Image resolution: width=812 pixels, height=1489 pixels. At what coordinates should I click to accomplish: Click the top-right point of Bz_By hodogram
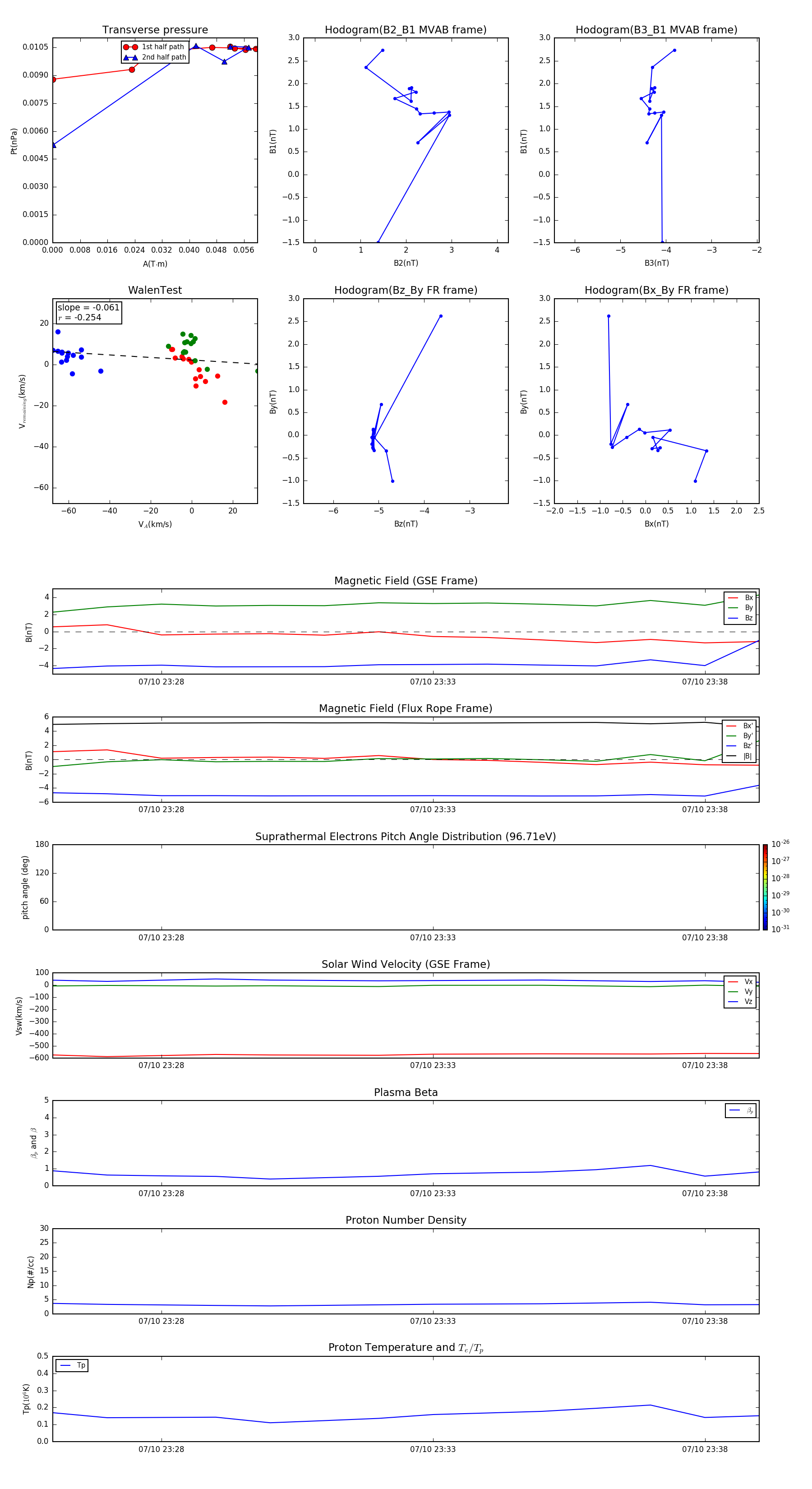(x=440, y=316)
